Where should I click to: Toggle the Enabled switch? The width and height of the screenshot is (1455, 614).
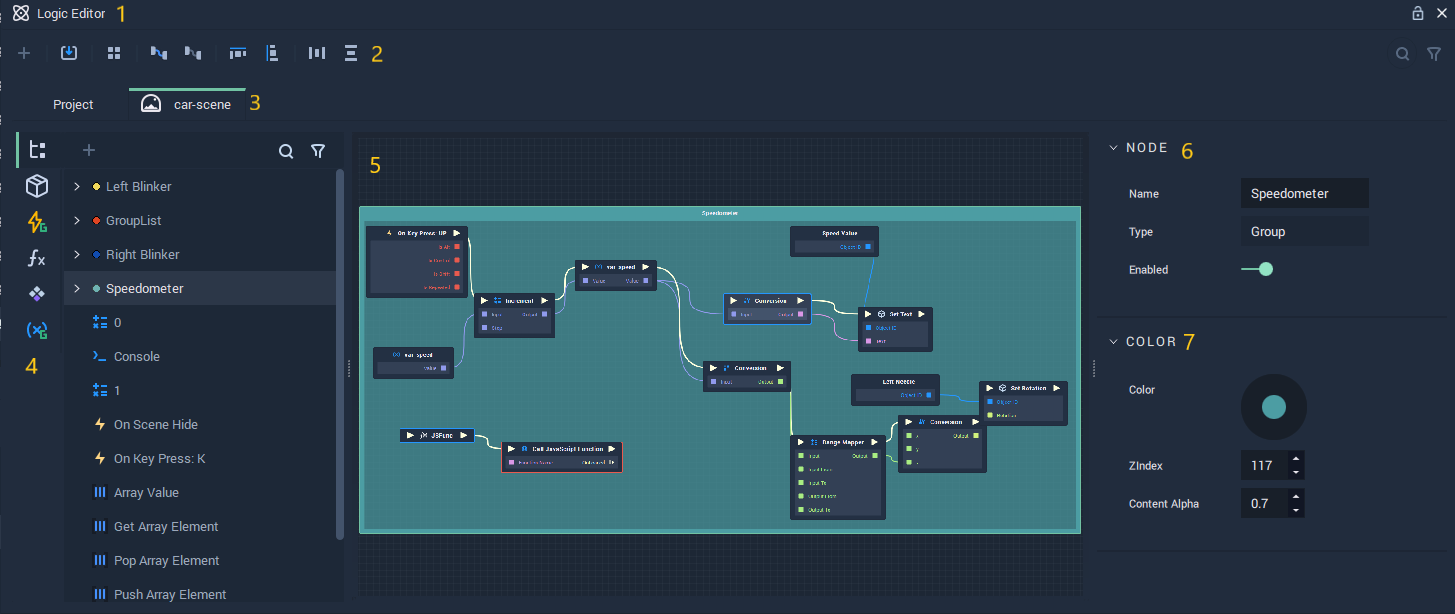click(1257, 269)
